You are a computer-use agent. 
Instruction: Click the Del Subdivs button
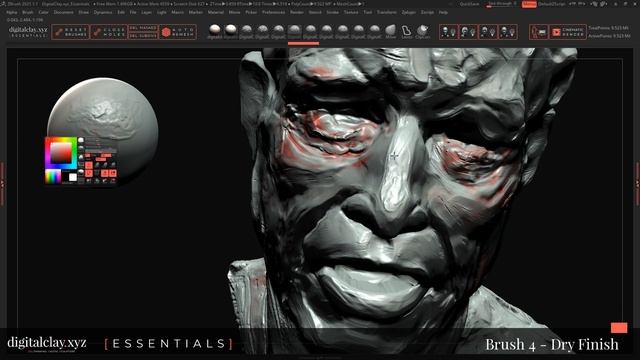tap(143, 36)
